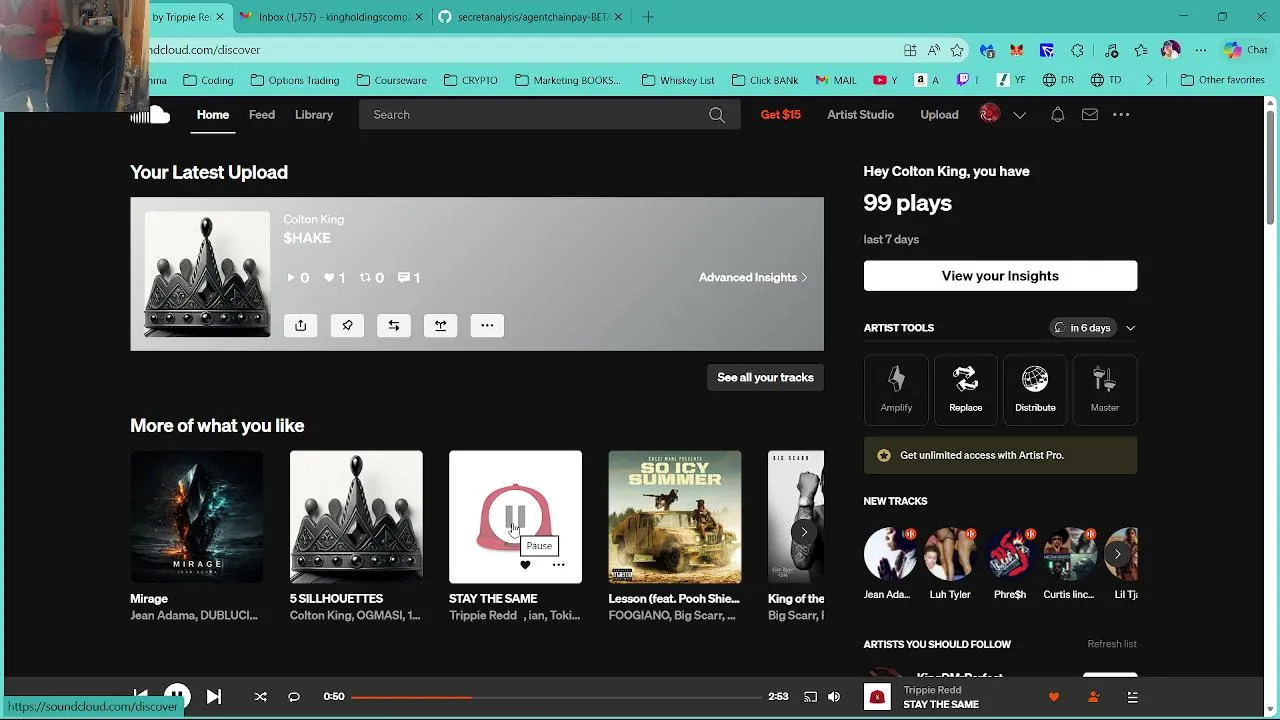Open the Distribute artist tool

[x=1035, y=390]
